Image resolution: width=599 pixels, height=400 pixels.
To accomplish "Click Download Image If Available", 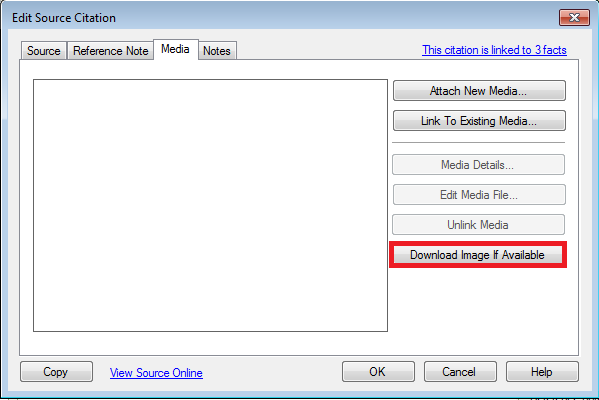I will [478, 255].
